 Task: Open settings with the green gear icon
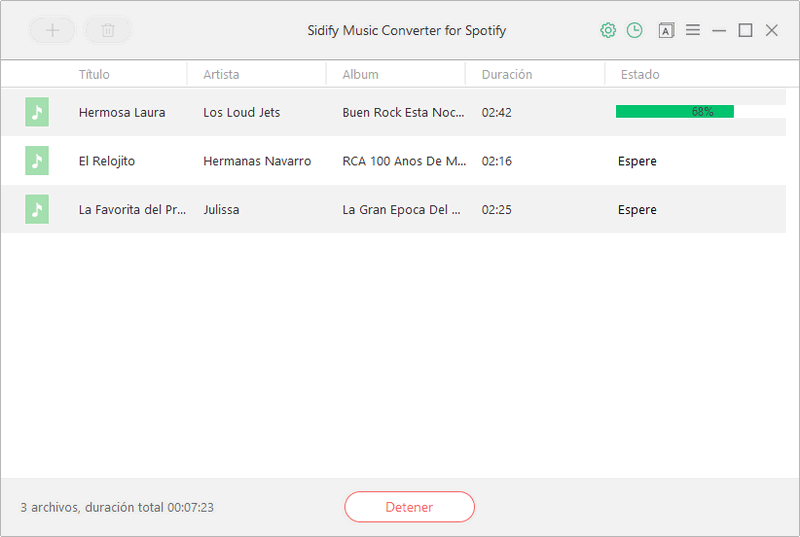tap(608, 30)
